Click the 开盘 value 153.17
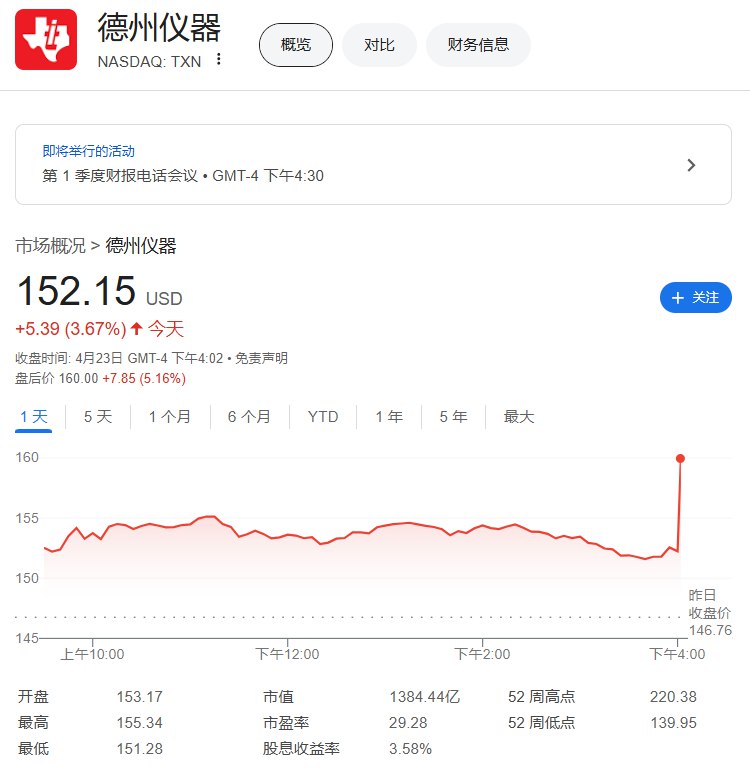 click(139, 696)
